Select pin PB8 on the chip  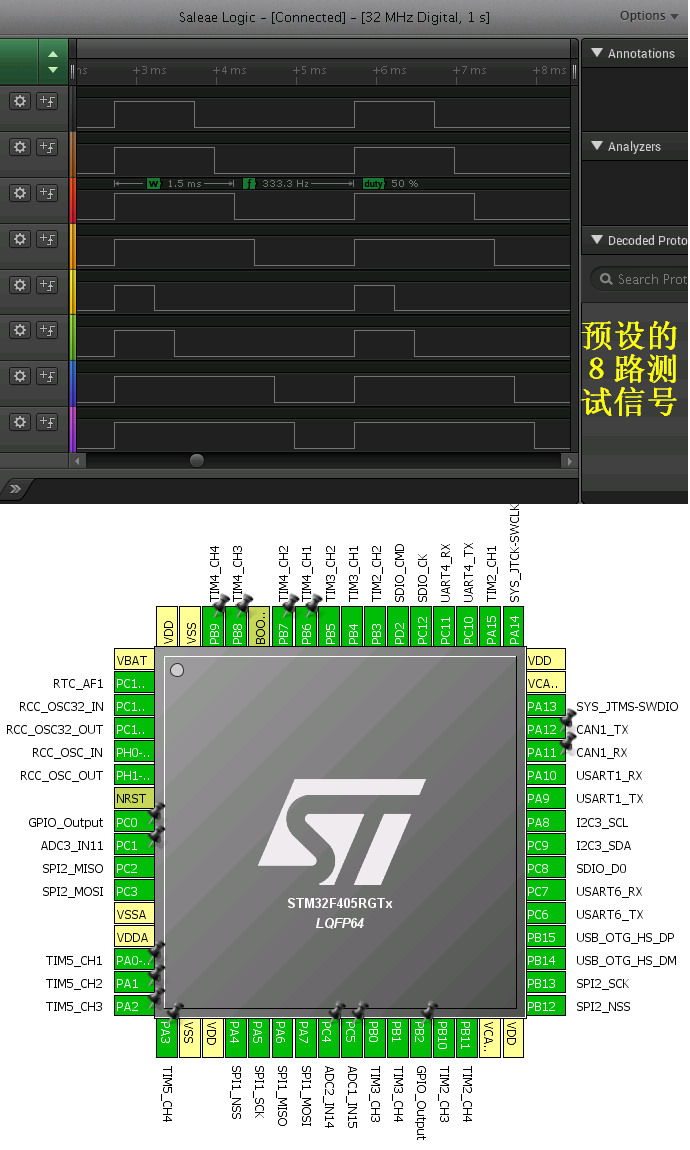click(x=237, y=626)
